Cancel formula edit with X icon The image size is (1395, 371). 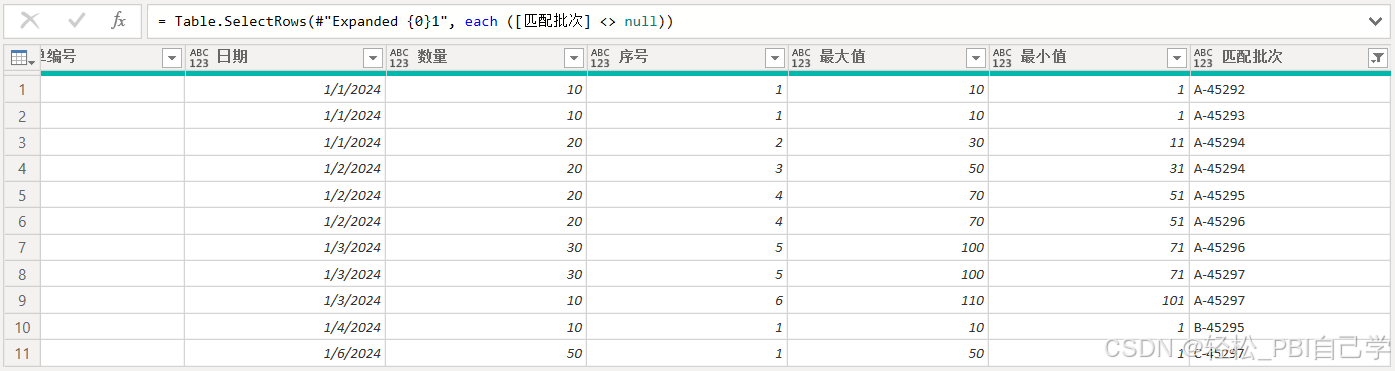30,21
